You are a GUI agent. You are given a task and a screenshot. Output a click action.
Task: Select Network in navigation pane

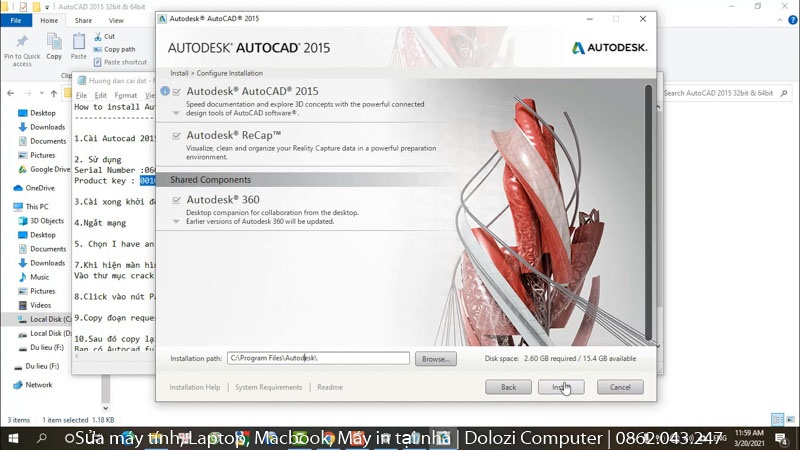pyautogui.click(x=33, y=385)
